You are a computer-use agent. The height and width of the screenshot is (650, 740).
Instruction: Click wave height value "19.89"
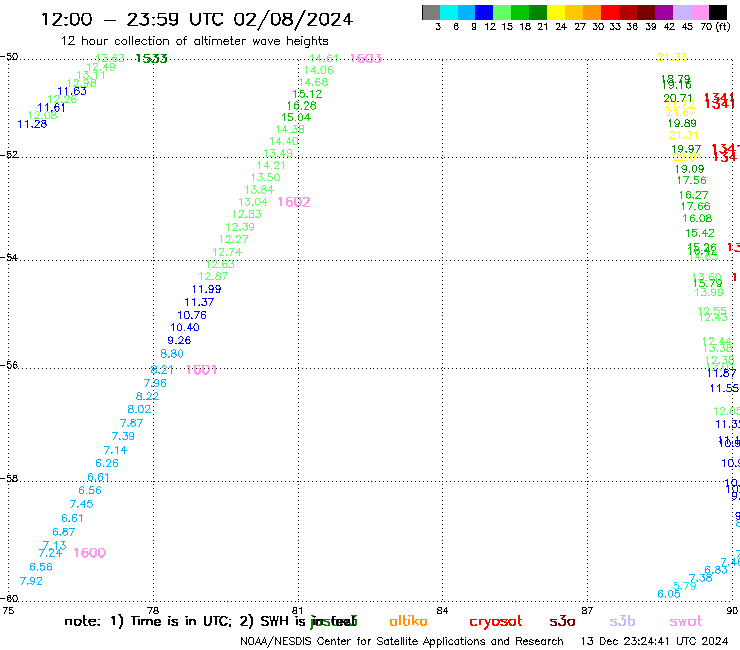(x=682, y=123)
